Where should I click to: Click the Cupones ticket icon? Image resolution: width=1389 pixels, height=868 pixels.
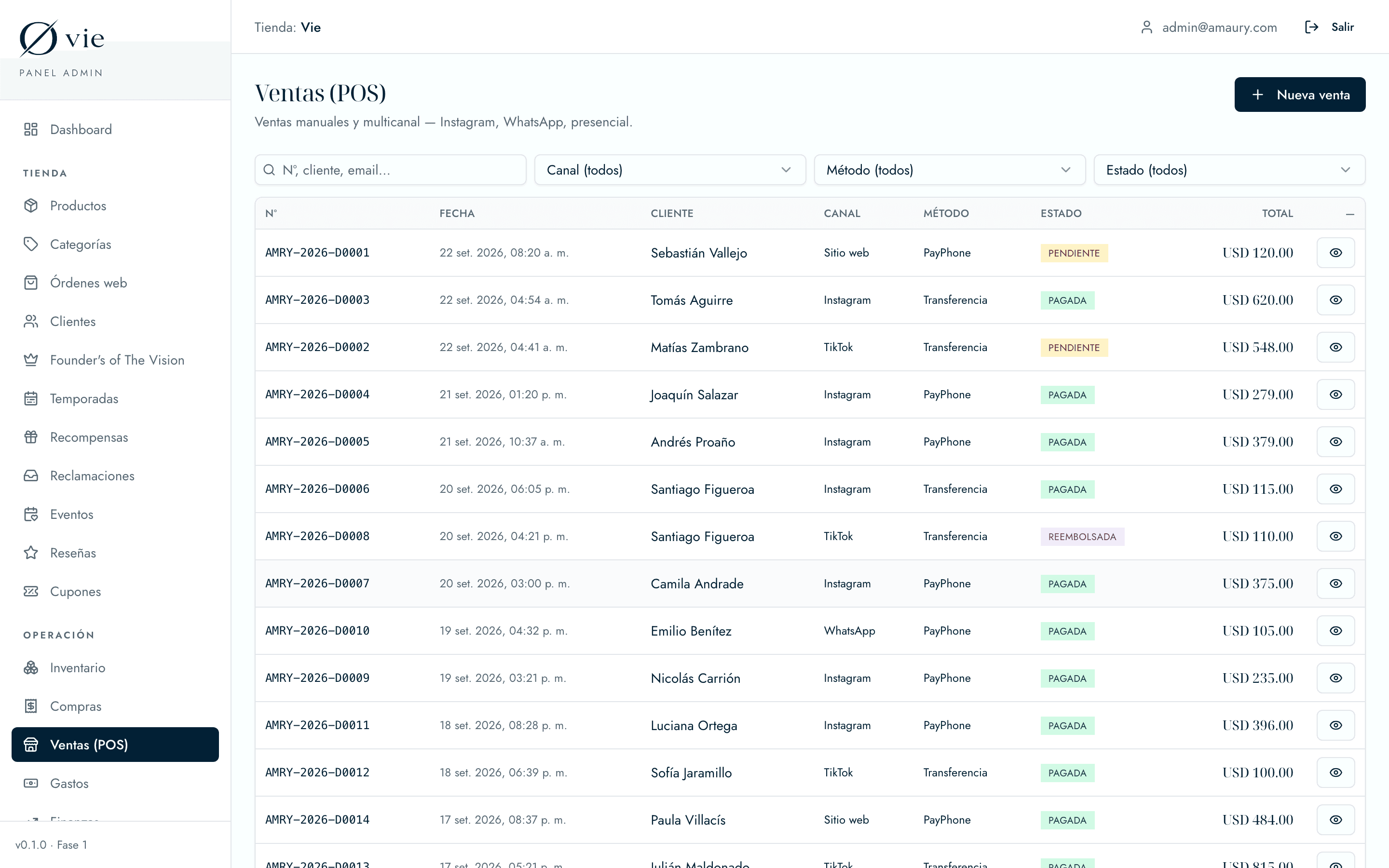(31, 591)
